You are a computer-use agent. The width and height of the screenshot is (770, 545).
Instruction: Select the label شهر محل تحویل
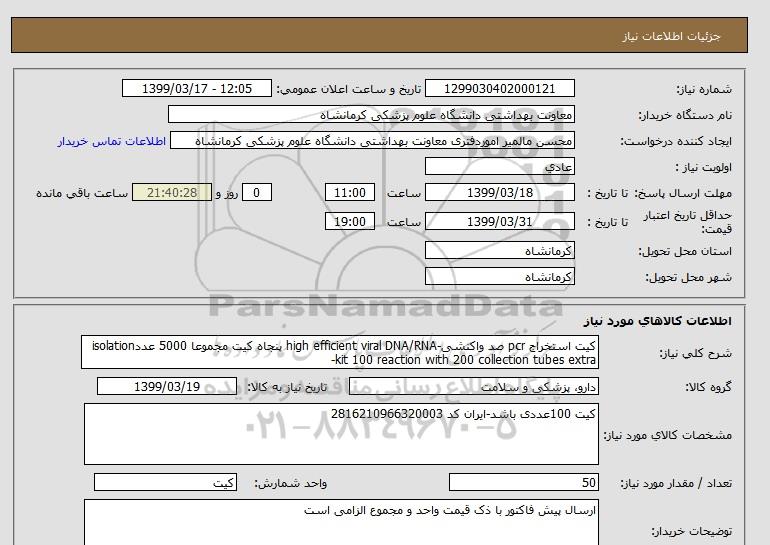pyautogui.click(x=688, y=277)
